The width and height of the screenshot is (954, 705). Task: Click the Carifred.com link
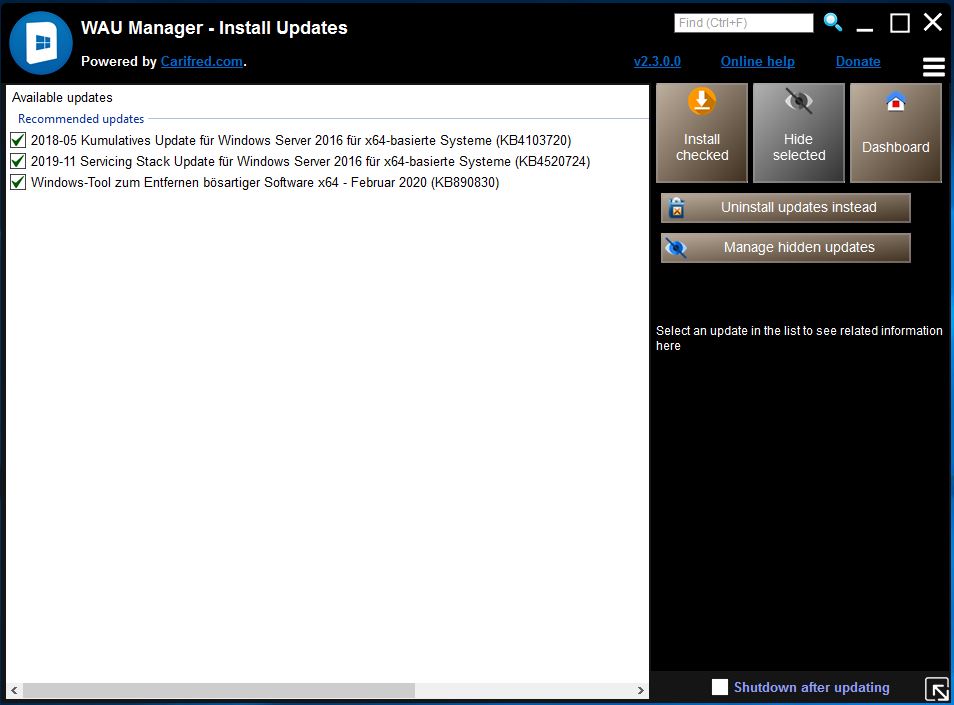pyautogui.click(x=201, y=62)
